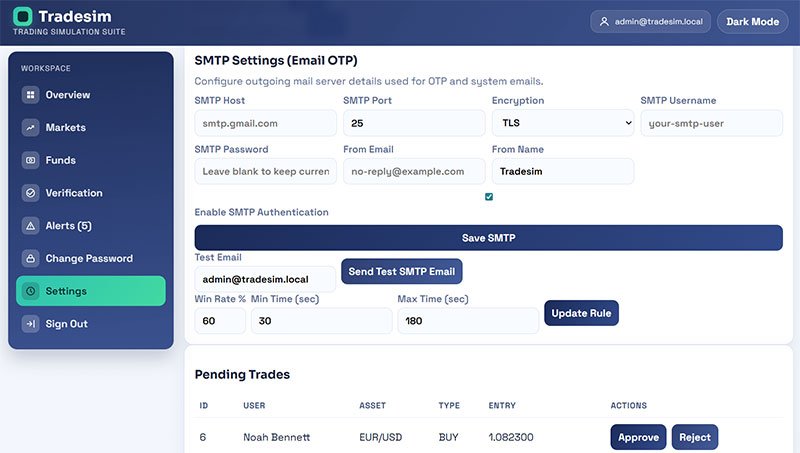Image resolution: width=800 pixels, height=453 pixels.
Task: Reject the pending trade with ID 6
Action: 694,437
